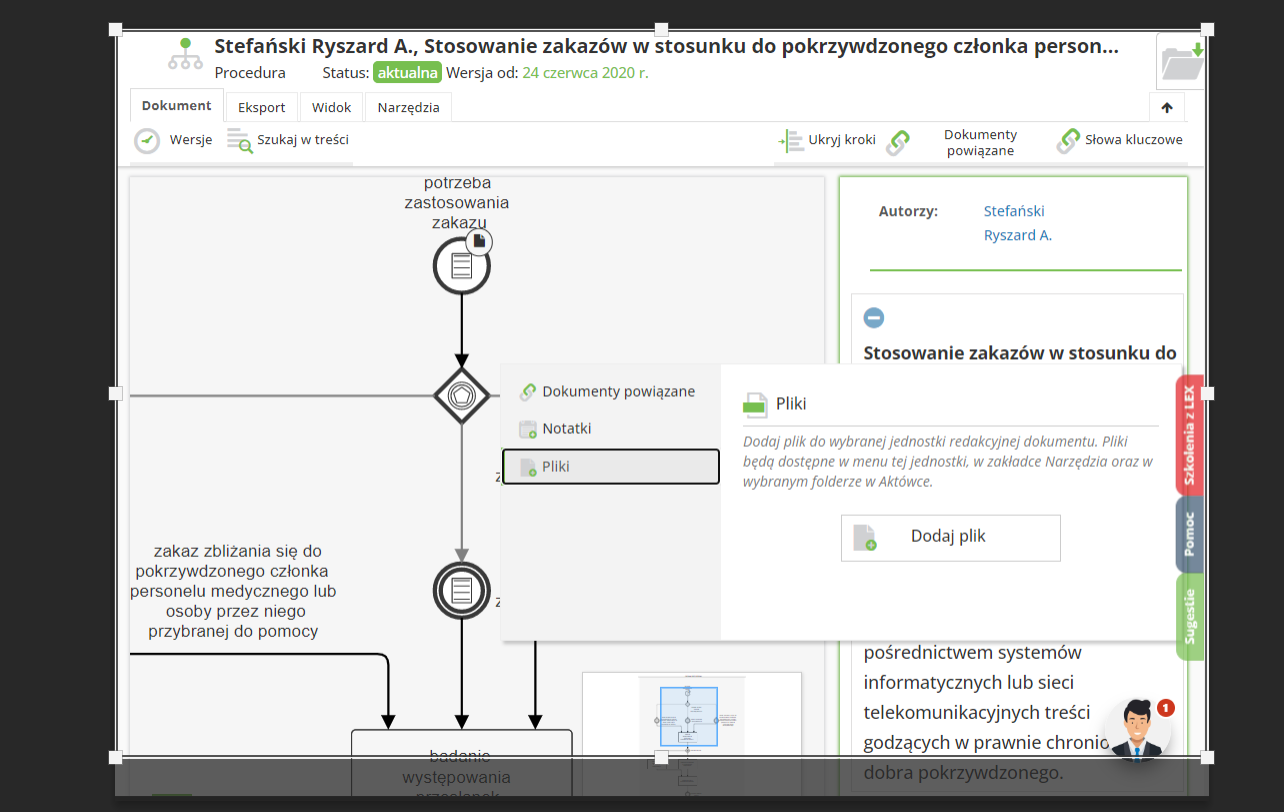1284x812 pixels.
Task: Click the Ukryj kroki icon
Action: pos(791,141)
